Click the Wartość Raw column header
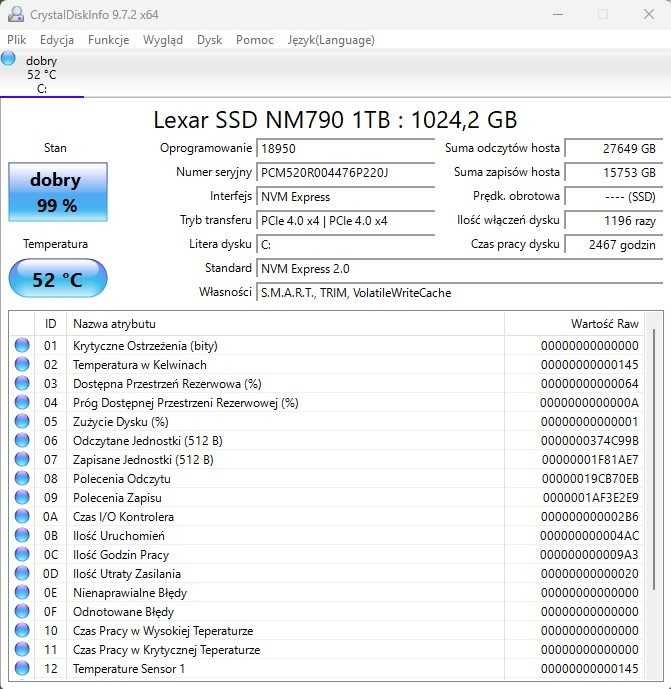The width and height of the screenshot is (671, 689). (x=574, y=324)
